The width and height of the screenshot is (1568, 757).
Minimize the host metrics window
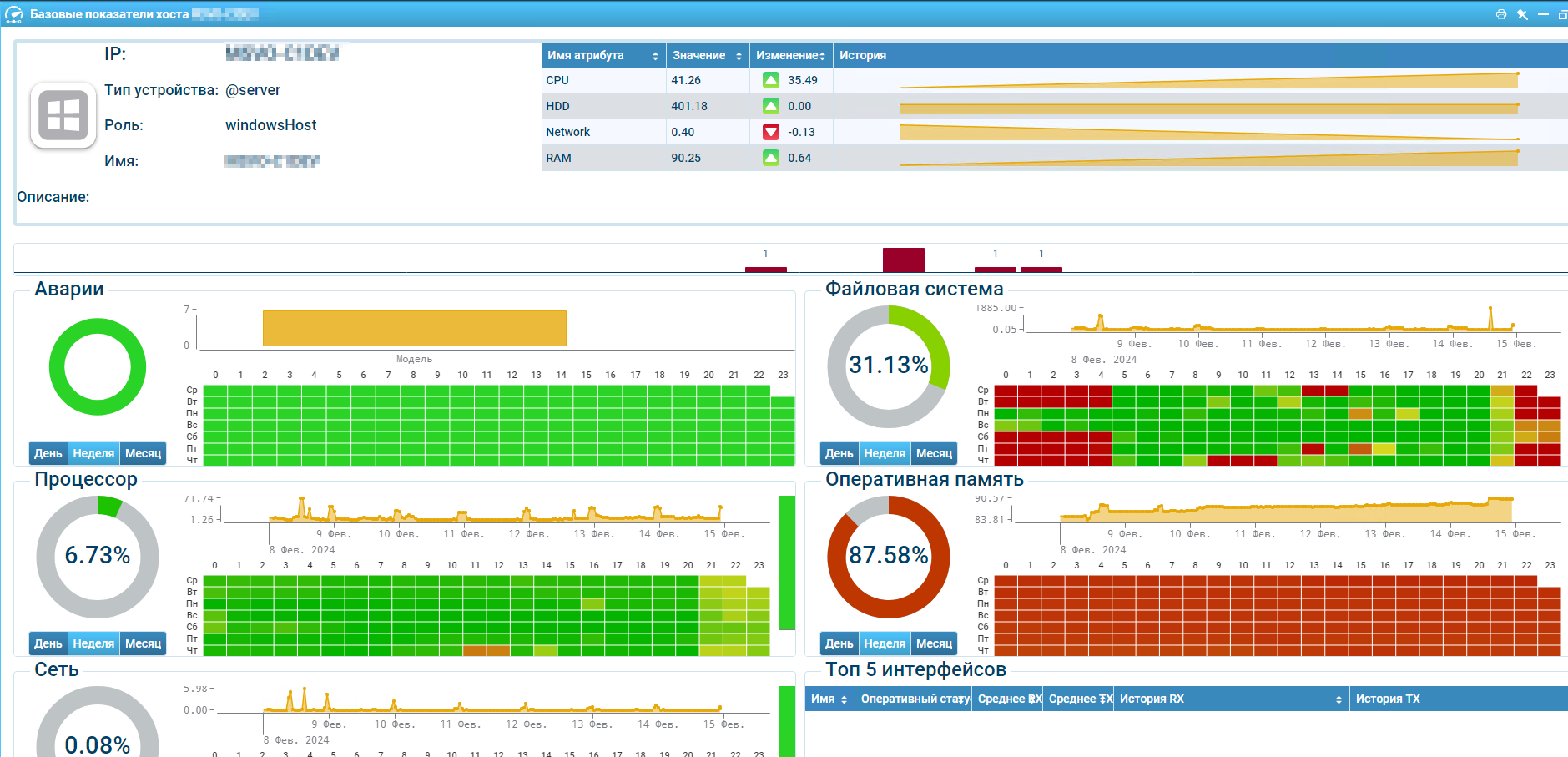point(1543,14)
